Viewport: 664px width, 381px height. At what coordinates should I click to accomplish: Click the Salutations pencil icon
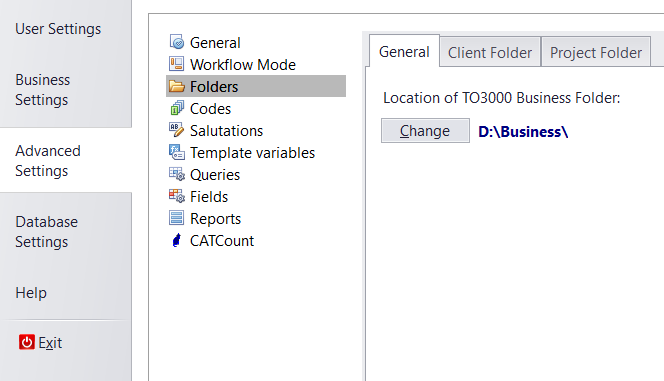(177, 130)
